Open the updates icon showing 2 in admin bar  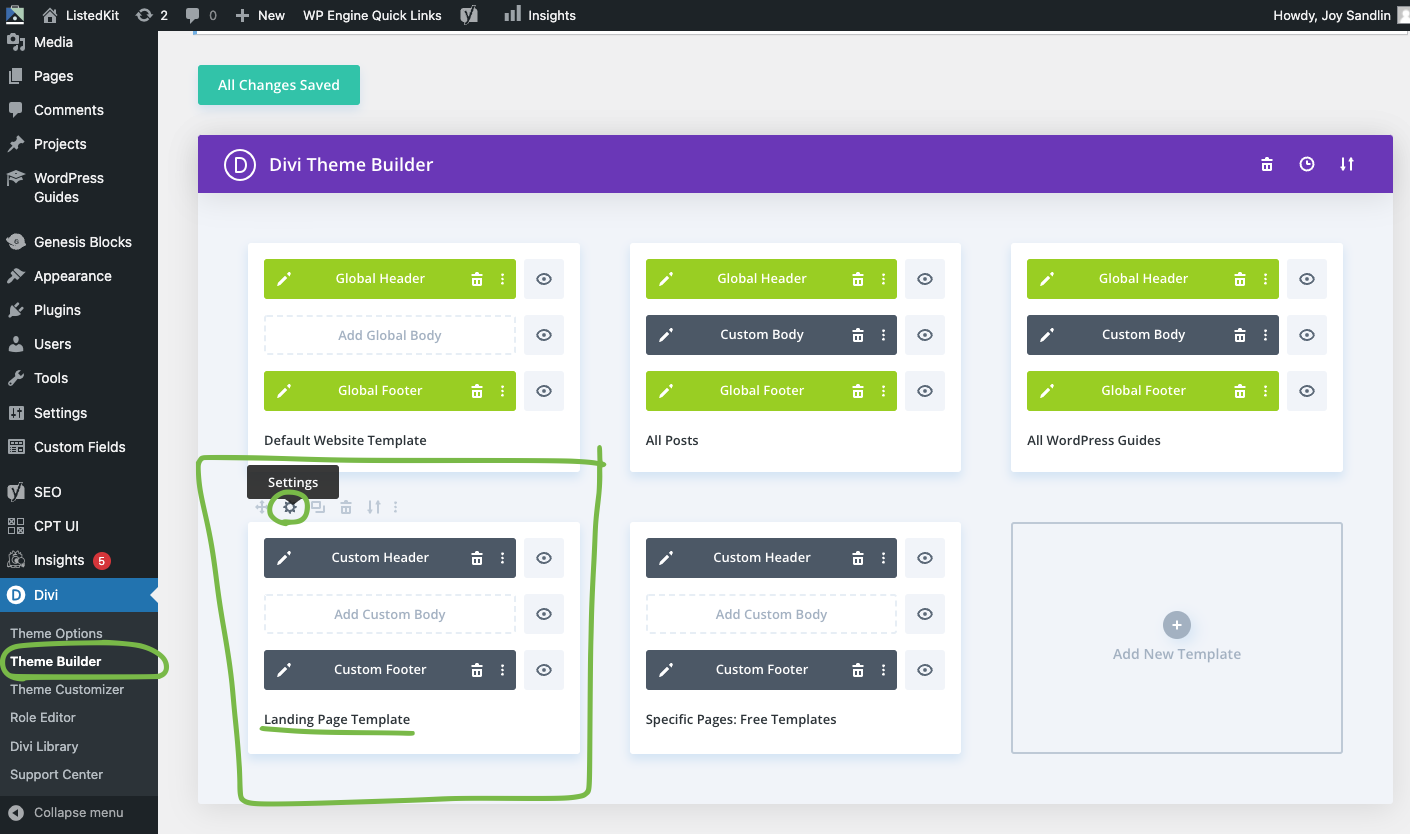click(151, 15)
